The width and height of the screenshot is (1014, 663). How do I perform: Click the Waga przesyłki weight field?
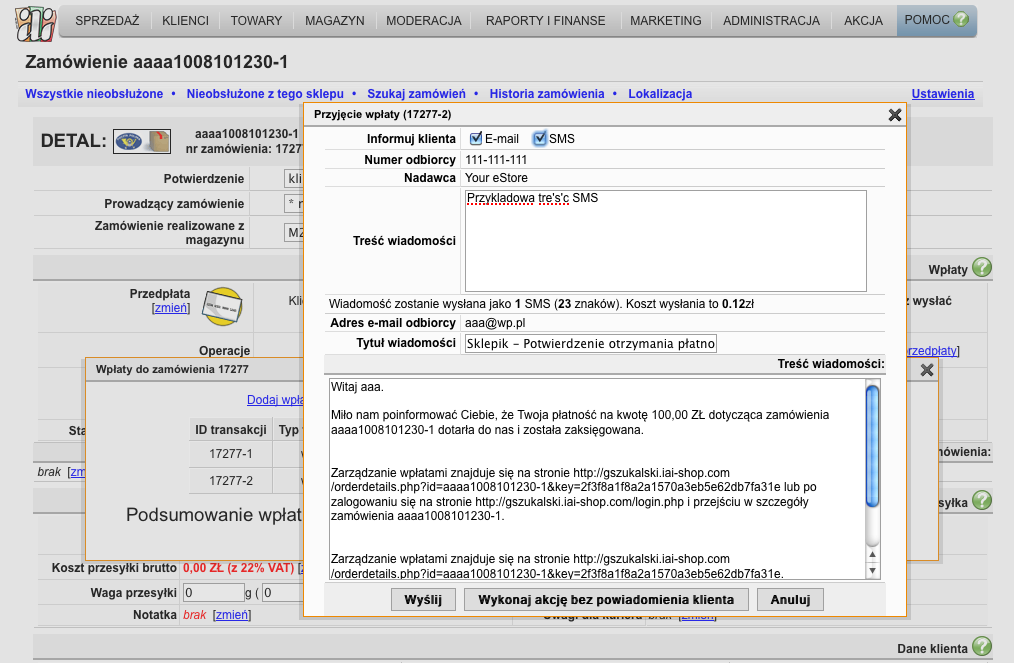pyautogui.click(x=213, y=592)
